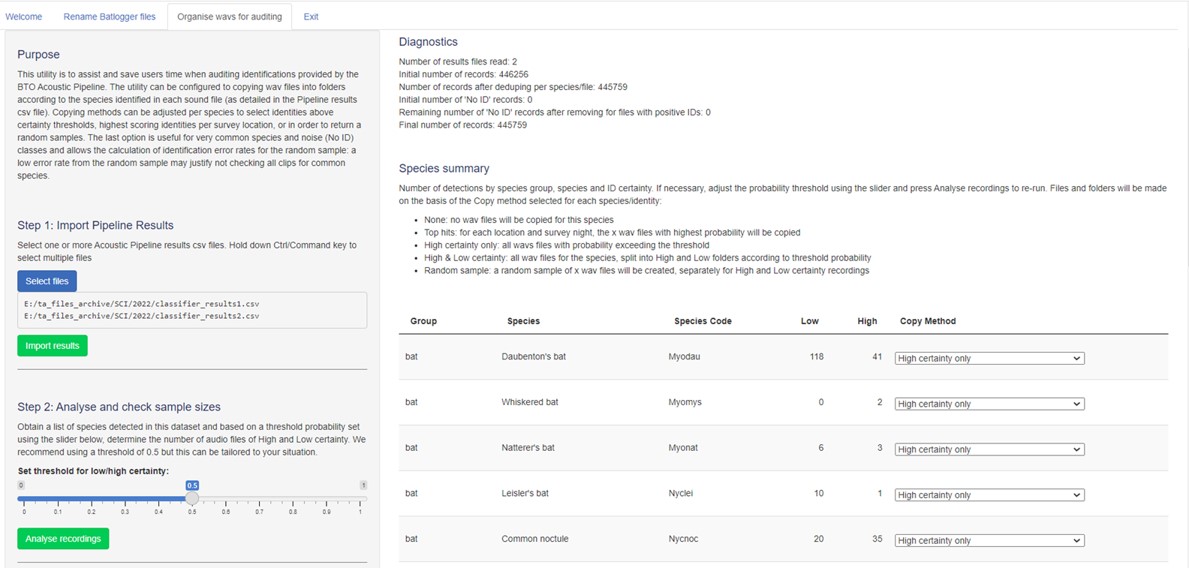1189x568 pixels.
Task: Open the Welcome tab
Action: click(24, 17)
